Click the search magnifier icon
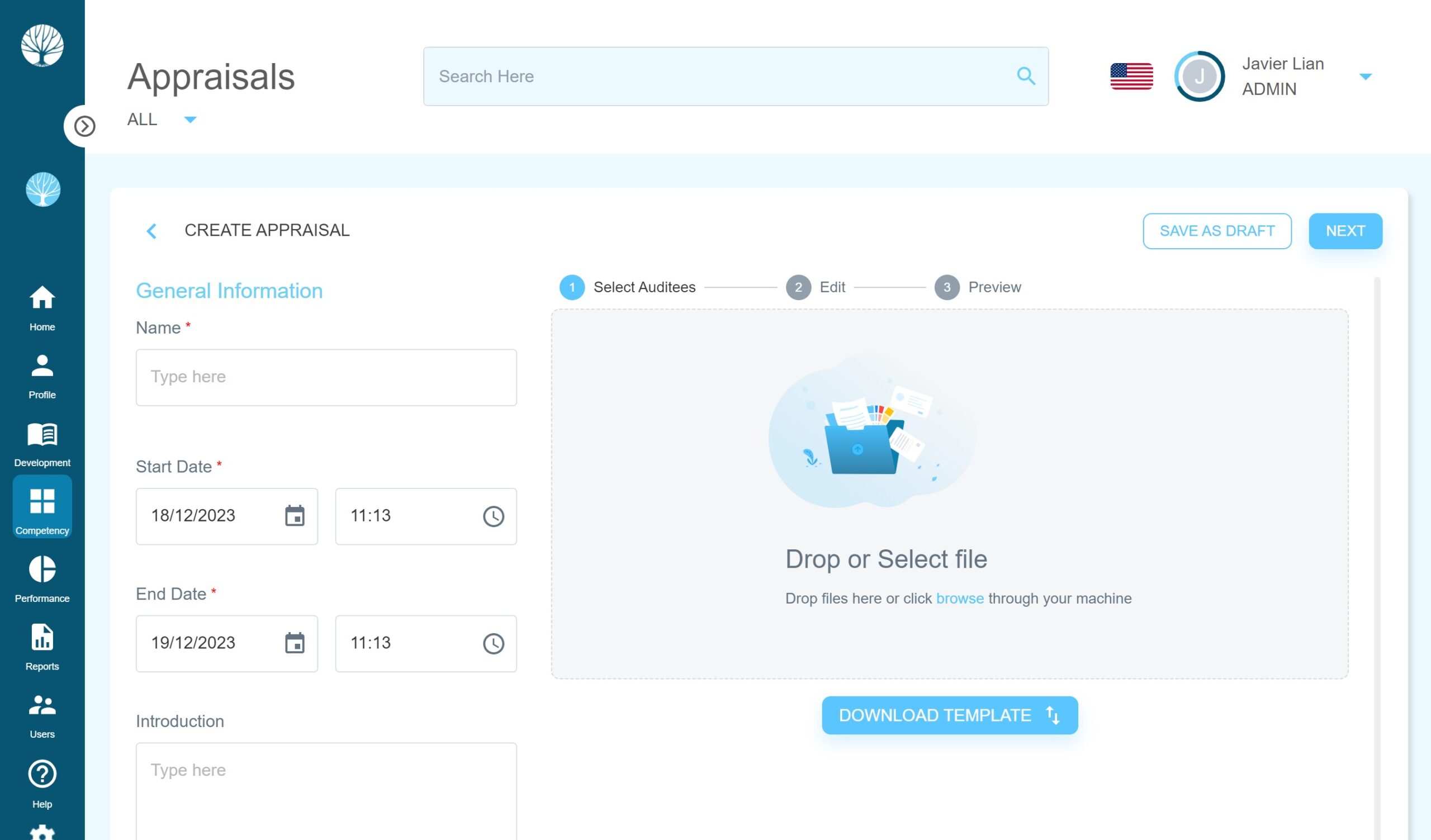1431x840 pixels. 1026,76
